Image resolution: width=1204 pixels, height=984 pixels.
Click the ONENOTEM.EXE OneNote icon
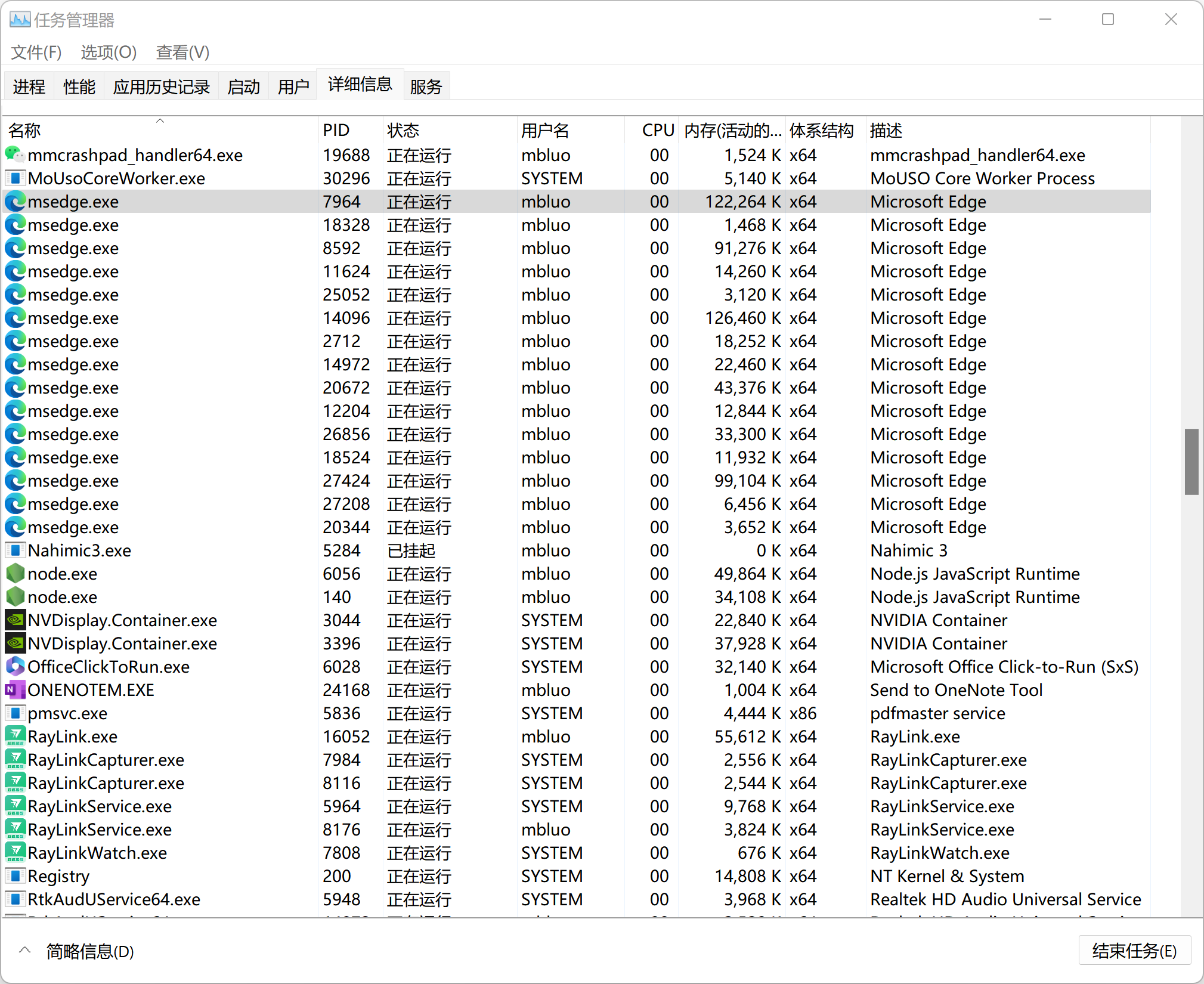15,690
